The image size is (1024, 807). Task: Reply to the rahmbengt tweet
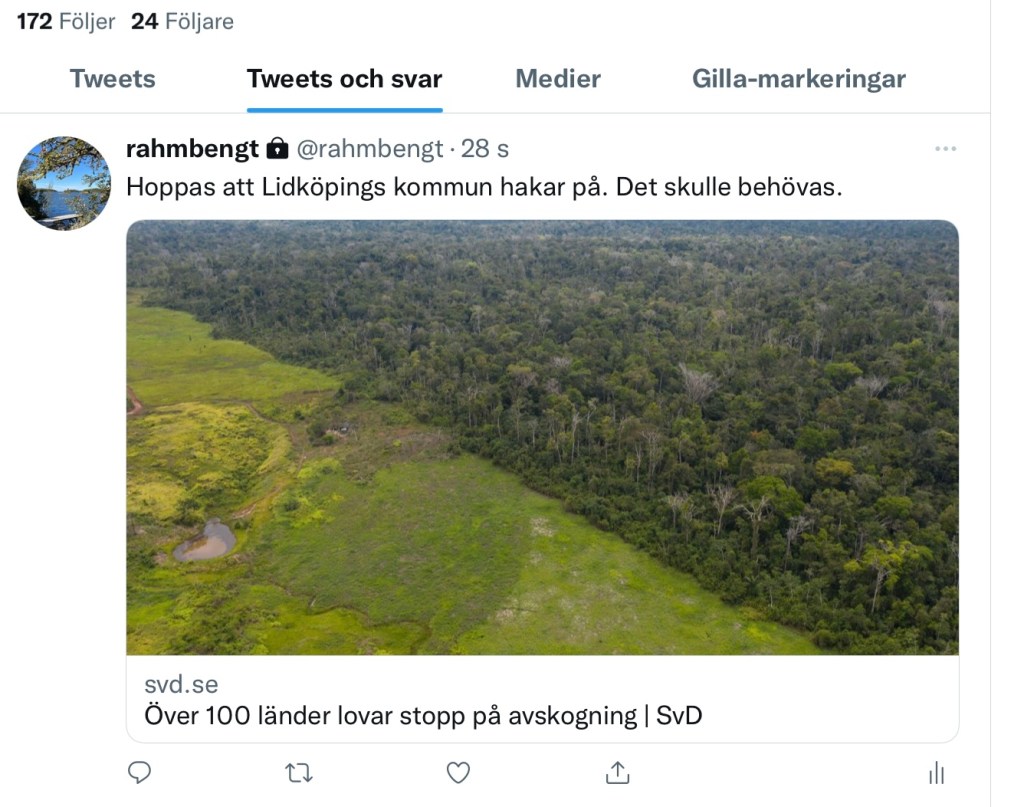[x=140, y=773]
